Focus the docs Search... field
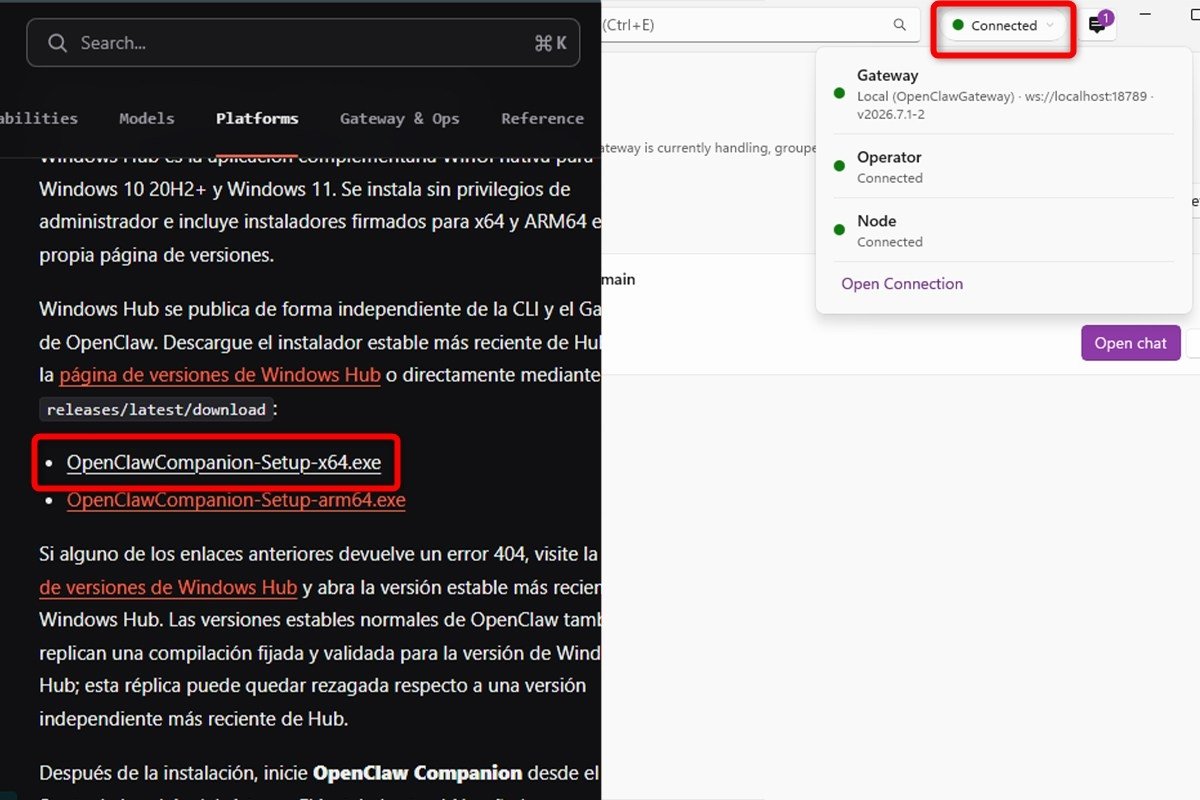The image size is (1200, 800). 303,43
